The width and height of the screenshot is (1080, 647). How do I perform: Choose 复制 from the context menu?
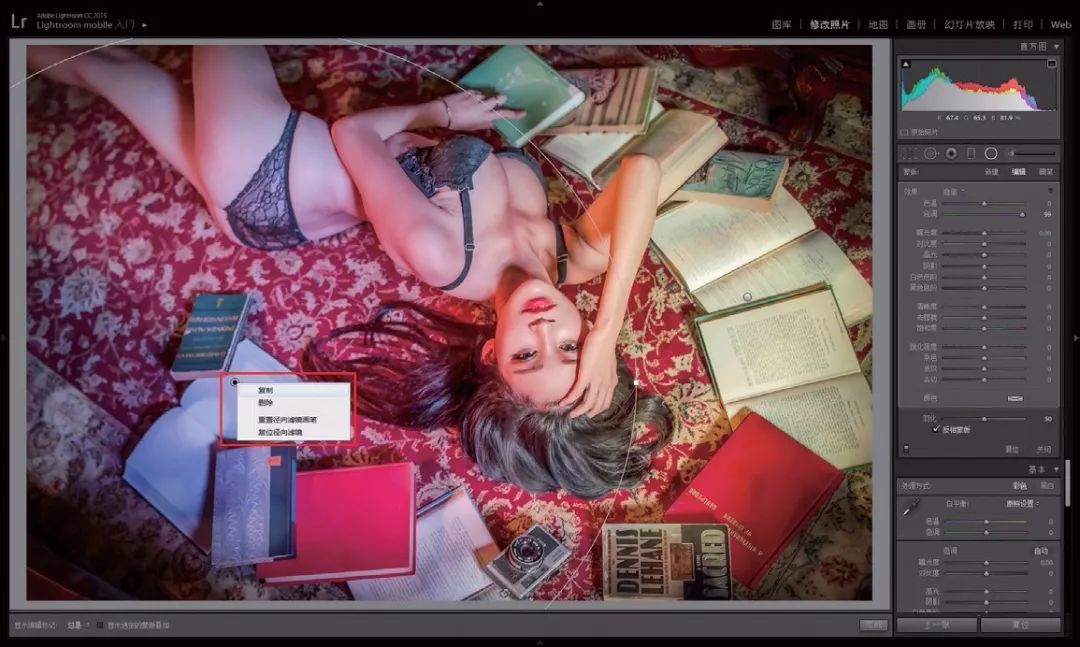(x=266, y=390)
